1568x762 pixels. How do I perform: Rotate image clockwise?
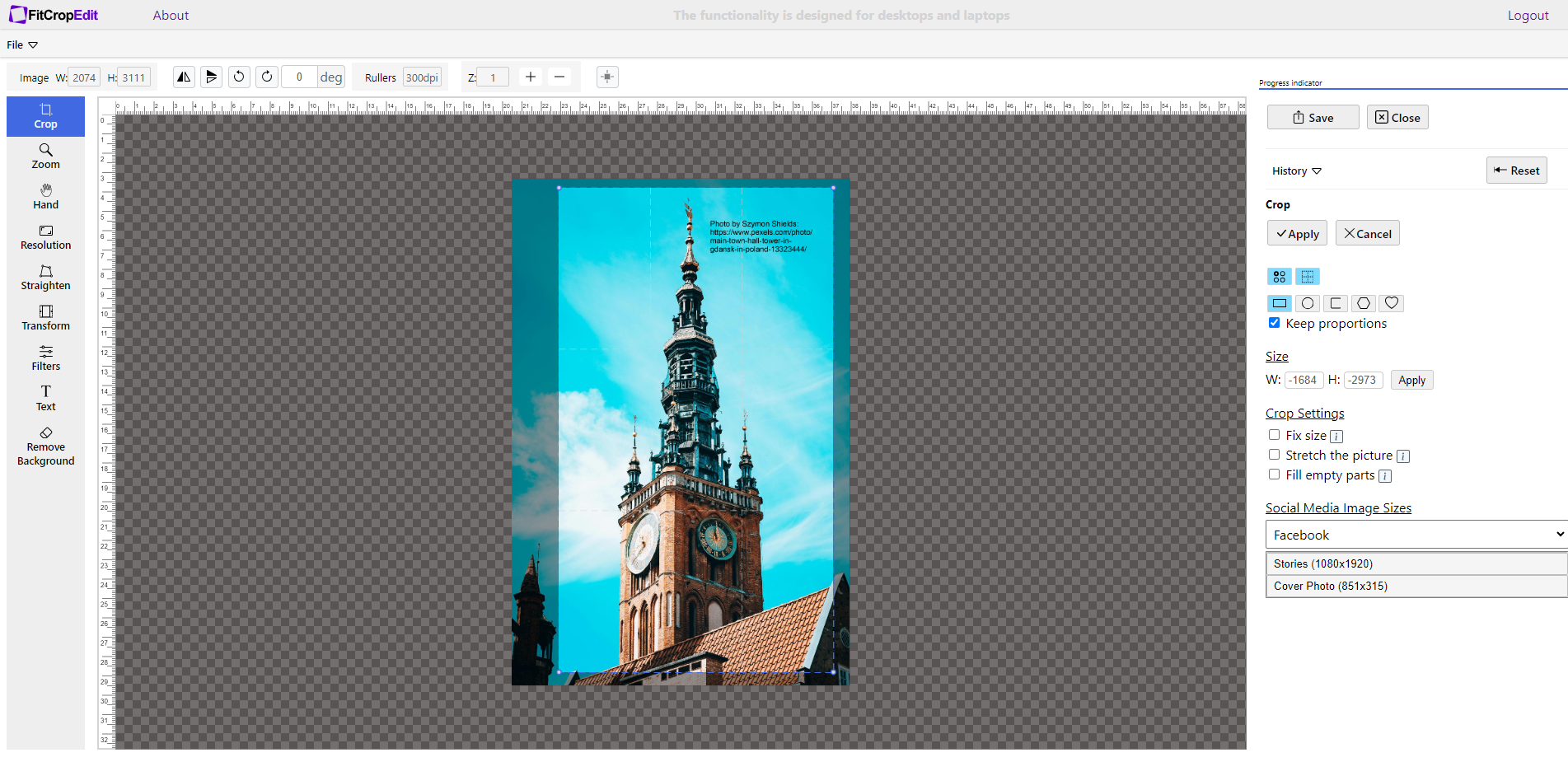(267, 77)
